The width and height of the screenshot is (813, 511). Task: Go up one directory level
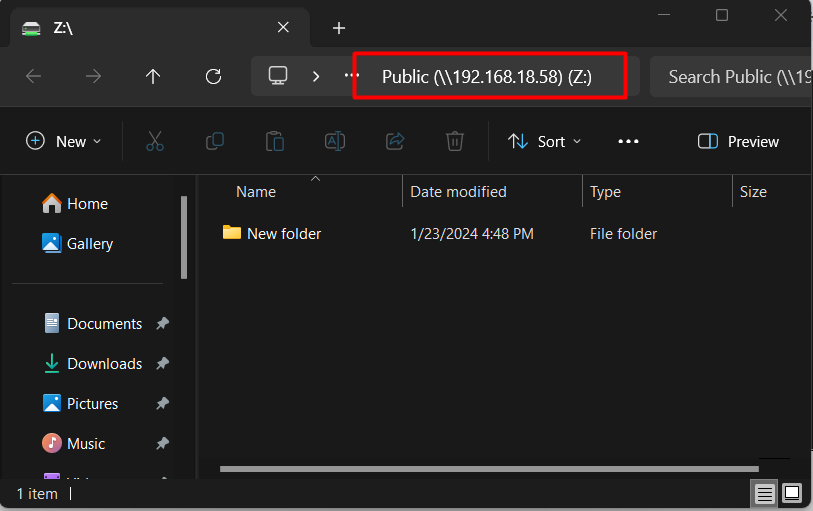[152, 76]
